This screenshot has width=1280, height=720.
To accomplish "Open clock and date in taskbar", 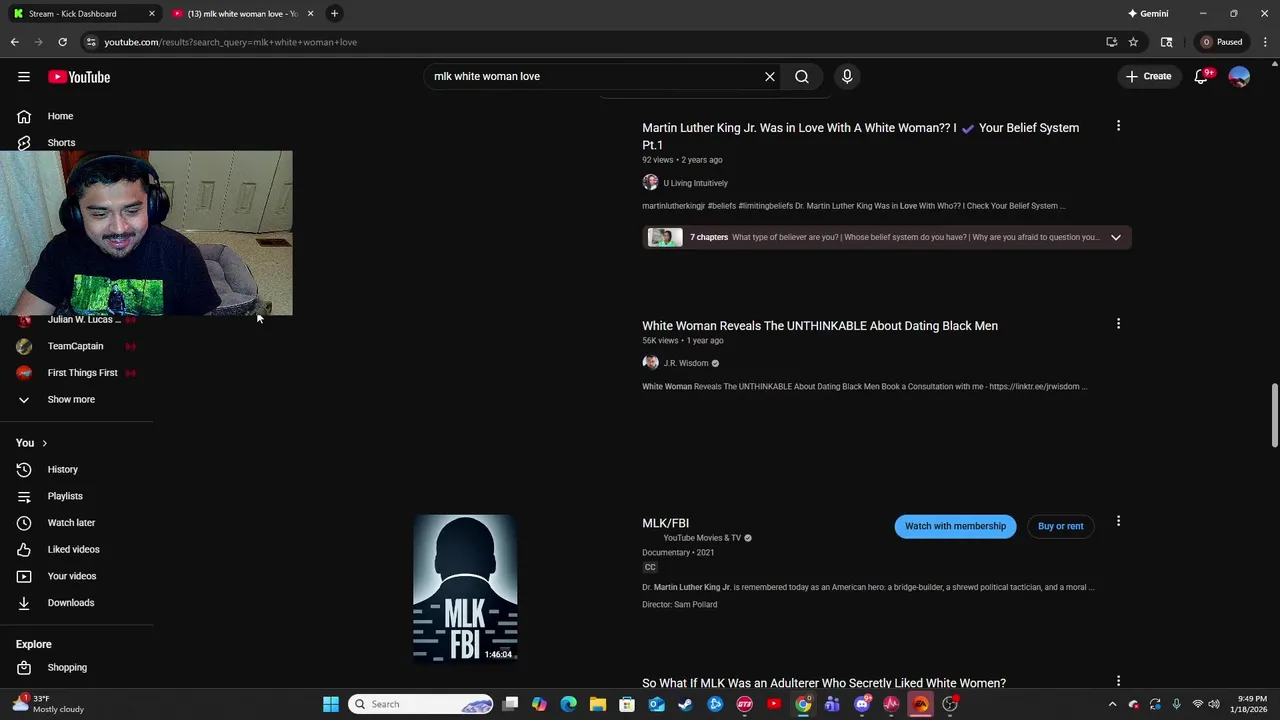I will pyautogui.click(x=1251, y=704).
